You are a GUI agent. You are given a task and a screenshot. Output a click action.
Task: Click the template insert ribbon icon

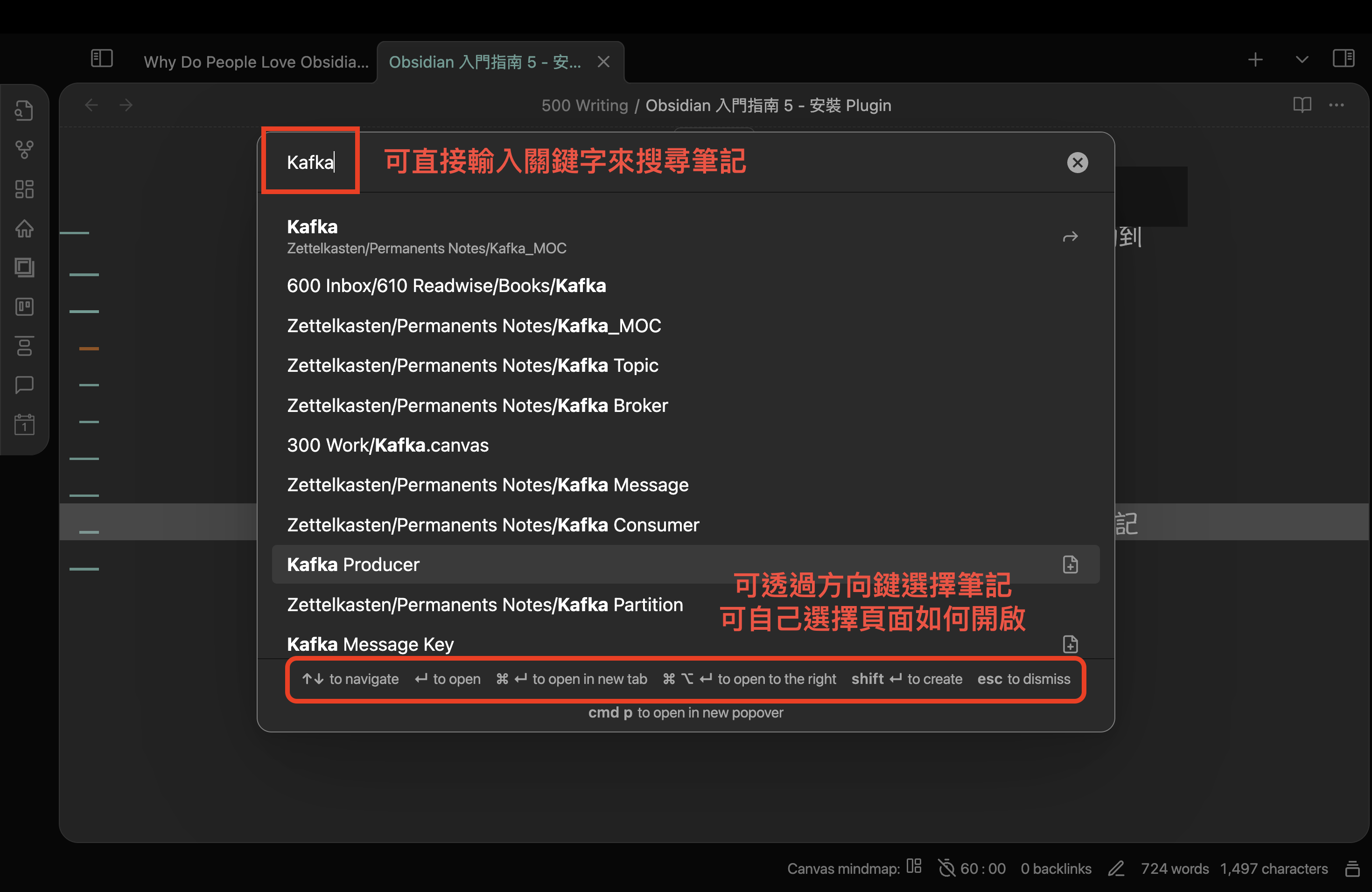pos(24,346)
